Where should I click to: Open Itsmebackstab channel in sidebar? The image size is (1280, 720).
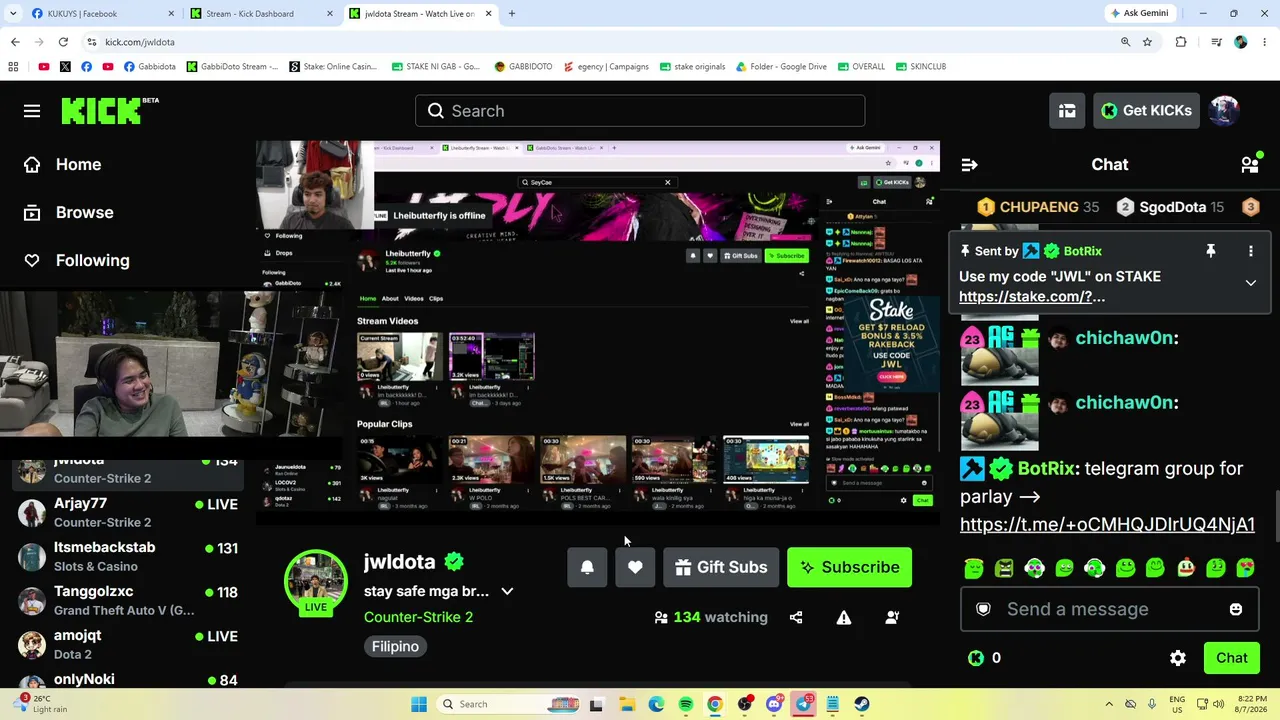coord(128,557)
